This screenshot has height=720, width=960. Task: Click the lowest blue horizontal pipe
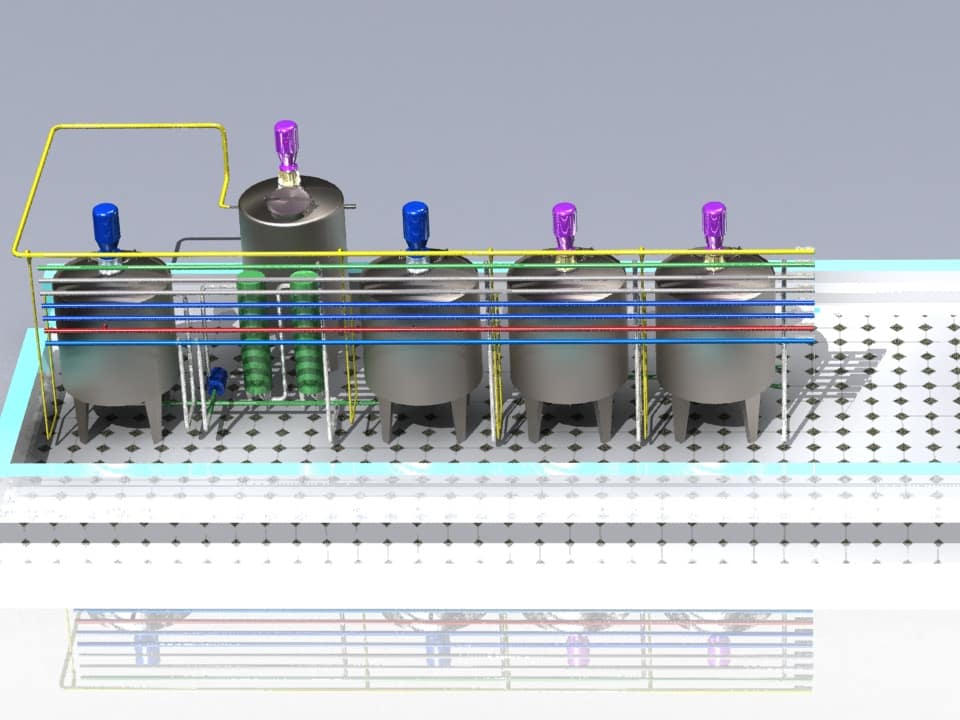pyautogui.click(x=430, y=342)
